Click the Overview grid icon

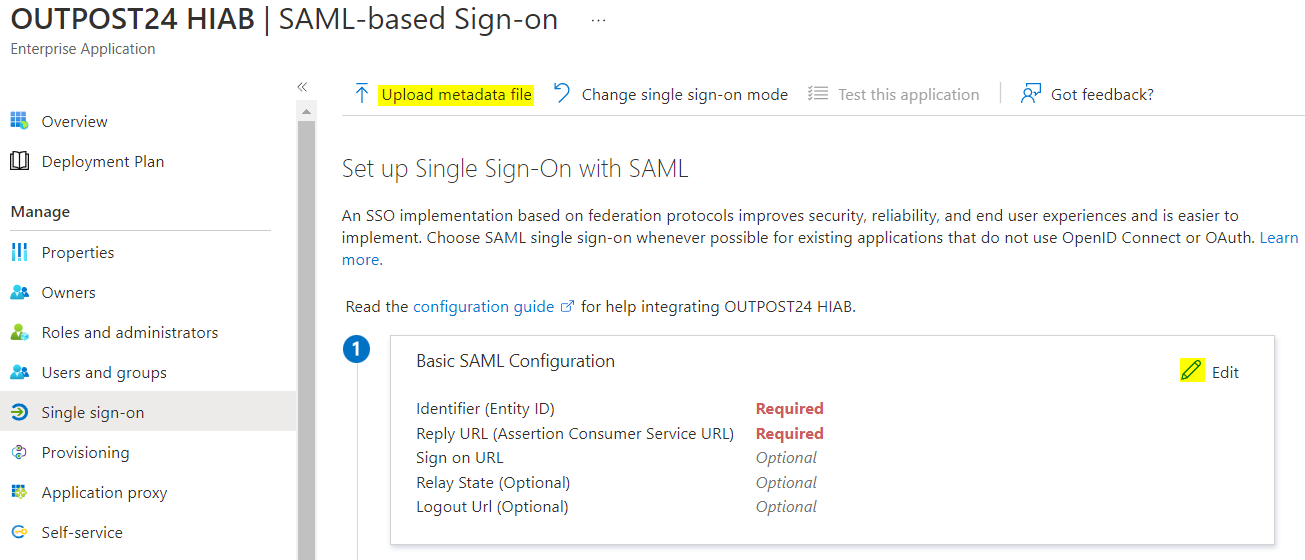tap(19, 121)
